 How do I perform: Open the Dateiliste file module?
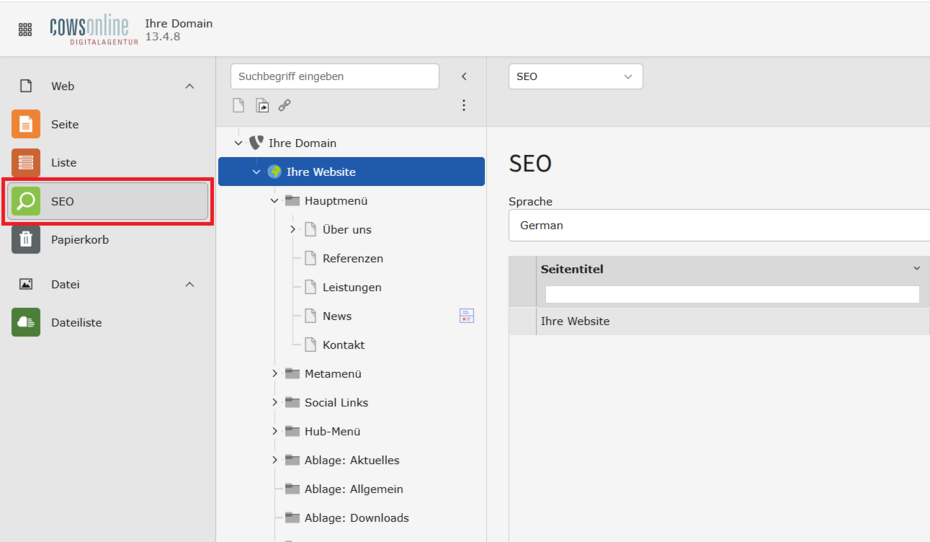76,323
